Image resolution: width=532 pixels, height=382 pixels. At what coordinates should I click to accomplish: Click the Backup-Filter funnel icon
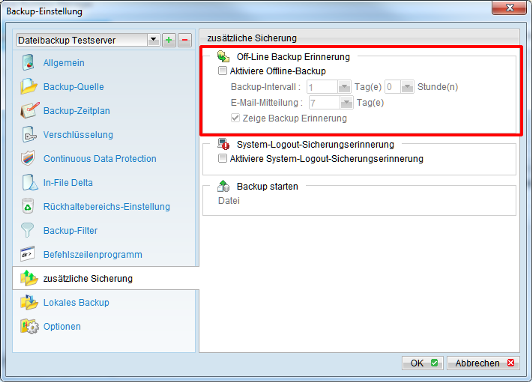27,230
